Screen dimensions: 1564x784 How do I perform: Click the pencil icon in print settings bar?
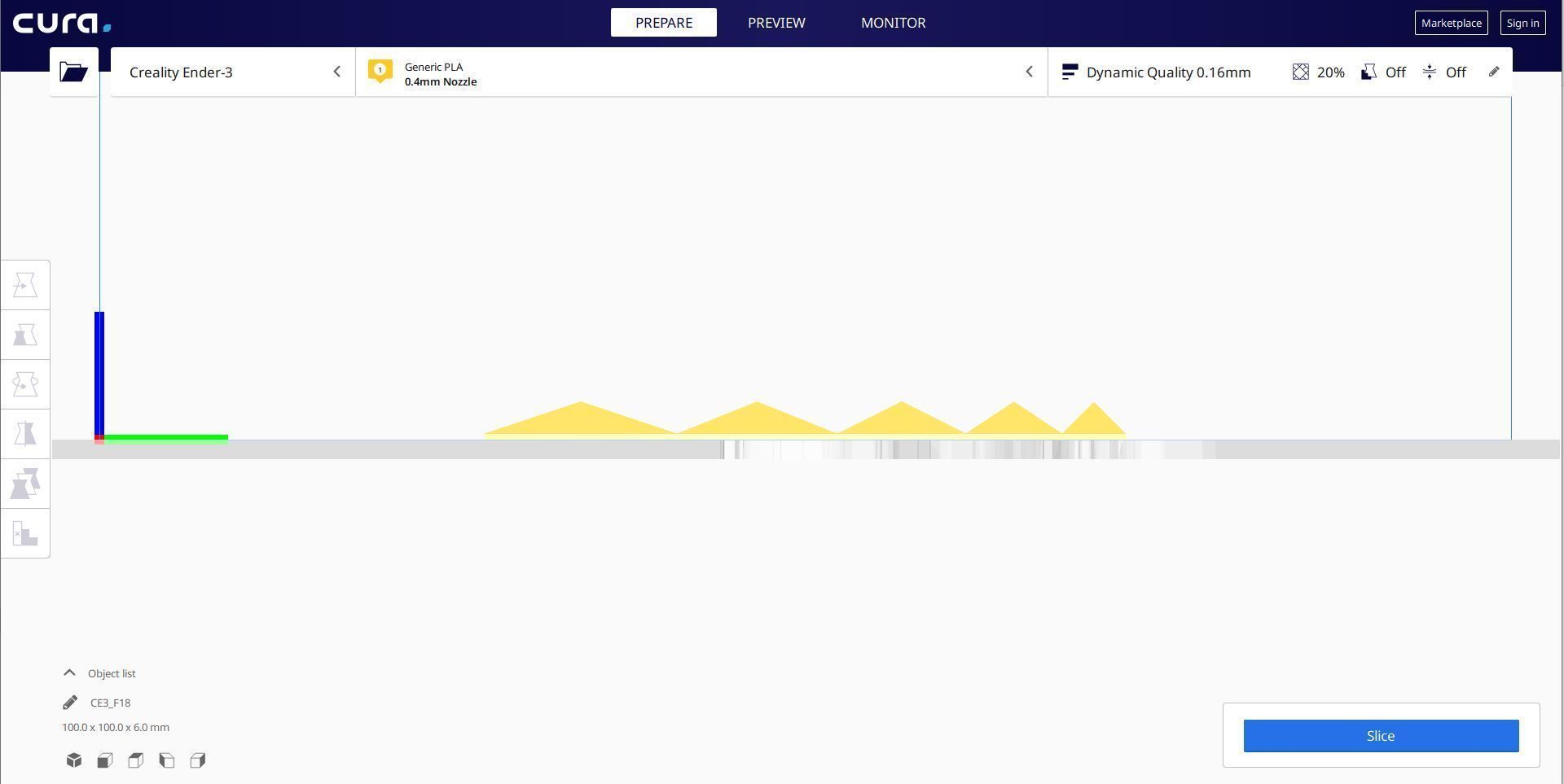pyautogui.click(x=1494, y=72)
